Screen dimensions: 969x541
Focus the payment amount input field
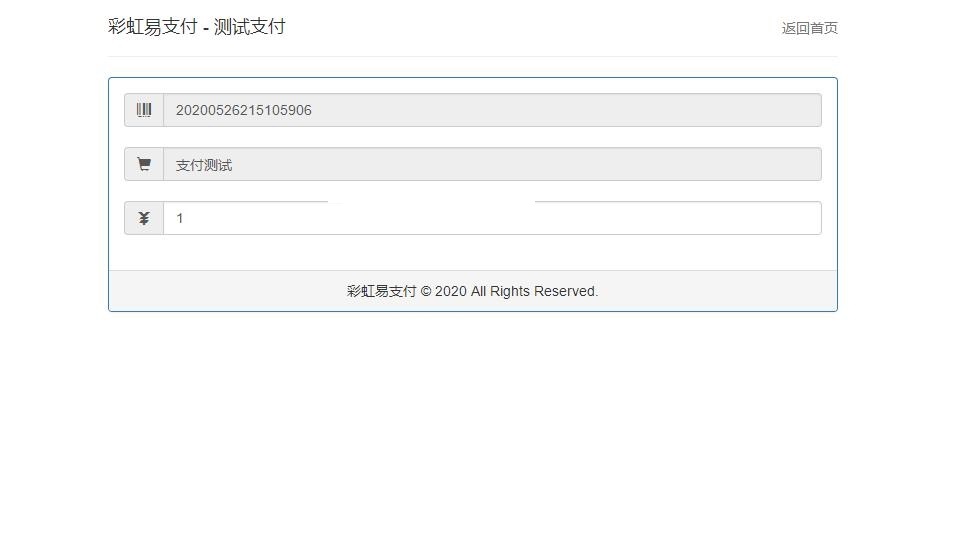coord(492,219)
